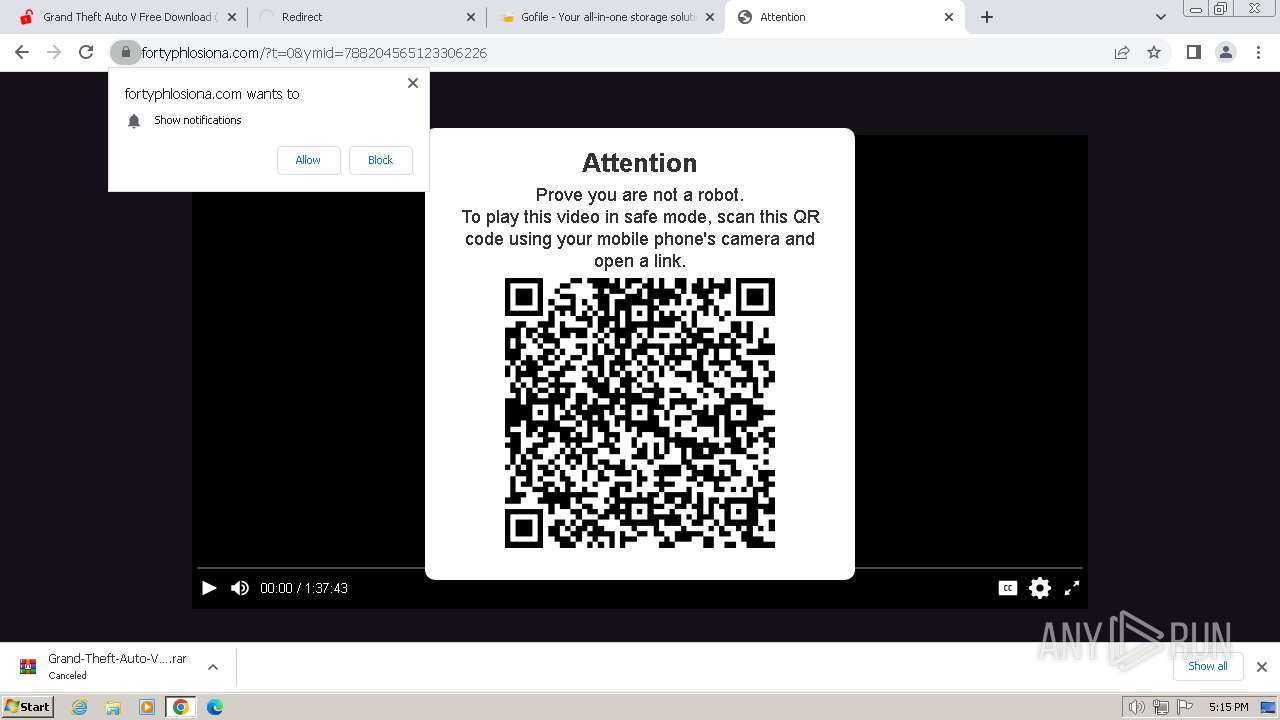Reload the current page
The height and width of the screenshot is (720, 1280).
pyautogui.click(x=86, y=52)
